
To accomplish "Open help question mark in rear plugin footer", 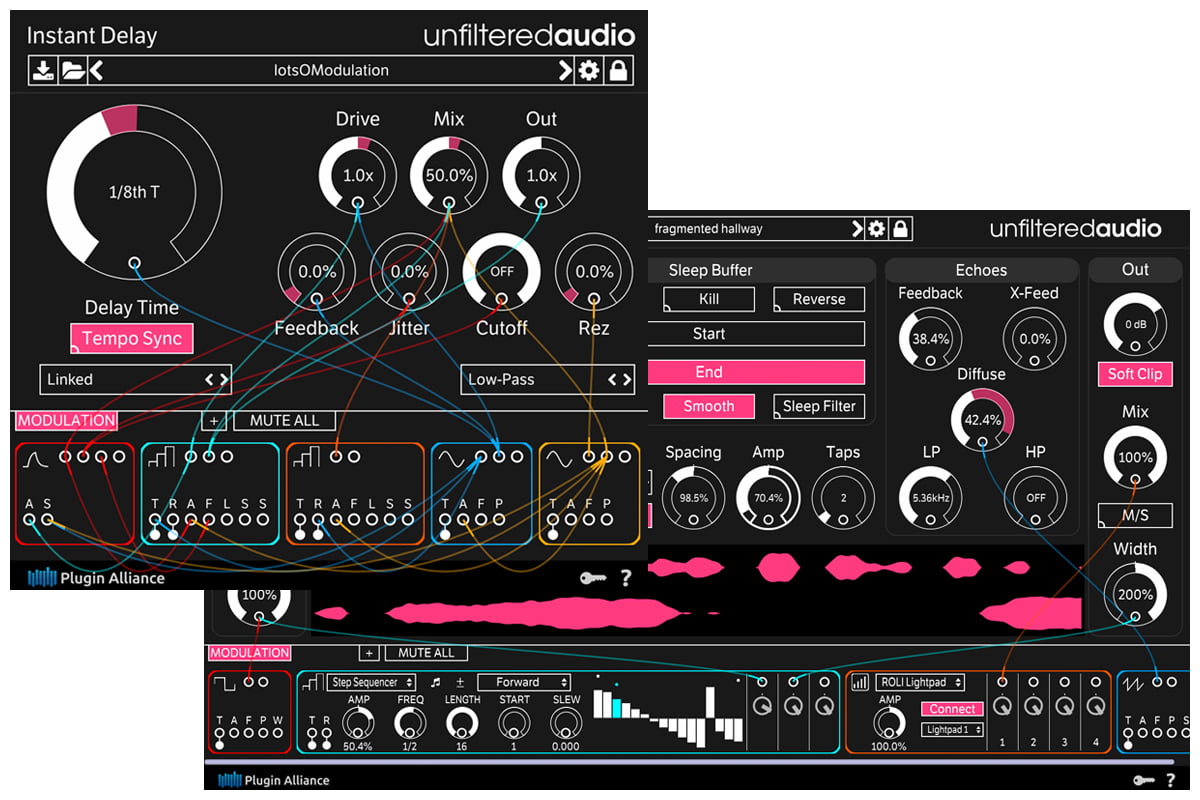I will click(x=1170, y=780).
